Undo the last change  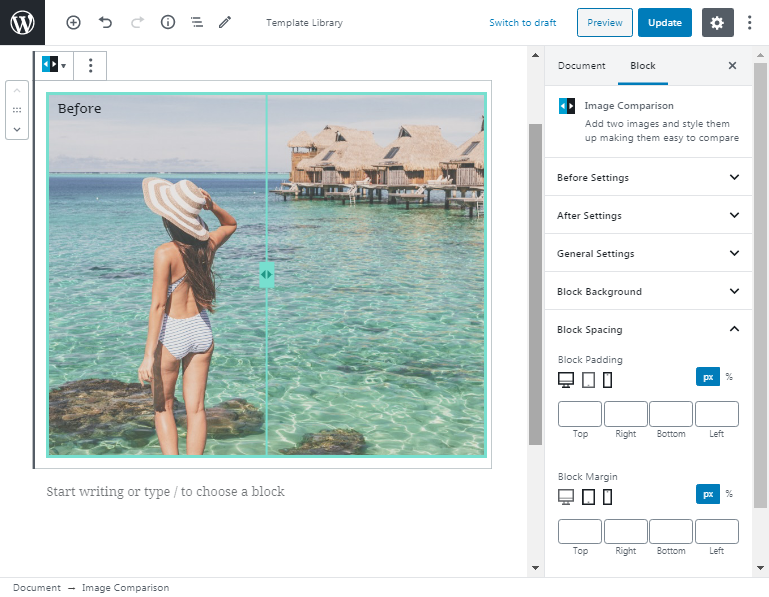(105, 22)
